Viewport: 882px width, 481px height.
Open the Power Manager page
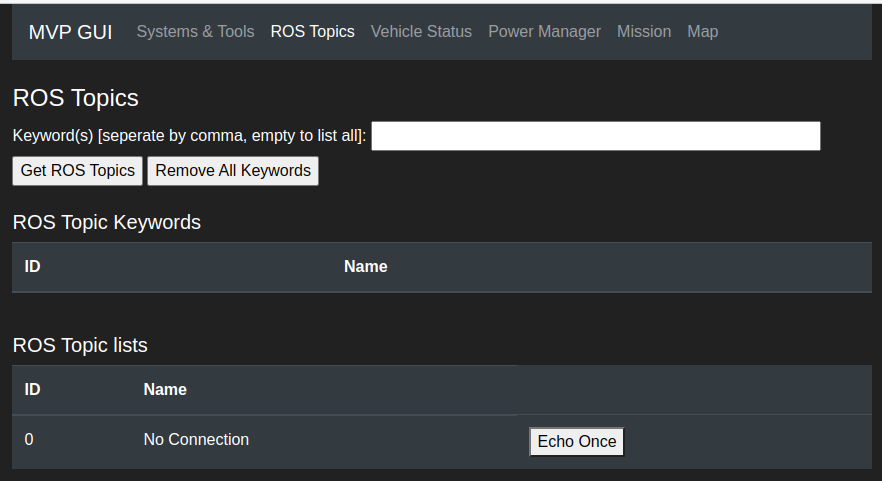(x=544, y=32)
